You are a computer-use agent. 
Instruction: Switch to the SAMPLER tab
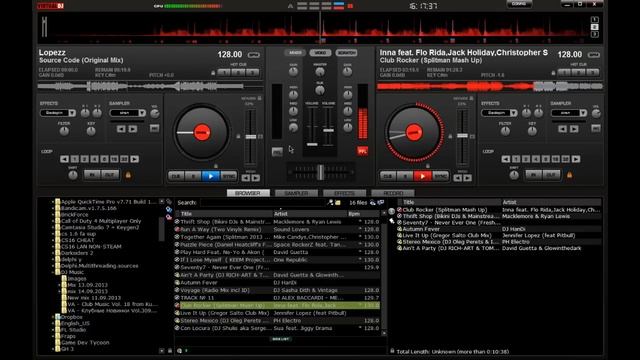(296, 193)
